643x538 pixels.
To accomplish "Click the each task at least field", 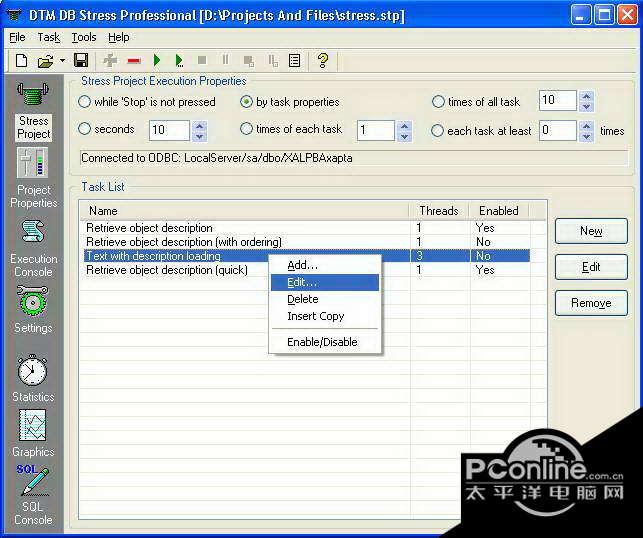I will (558, 130).
